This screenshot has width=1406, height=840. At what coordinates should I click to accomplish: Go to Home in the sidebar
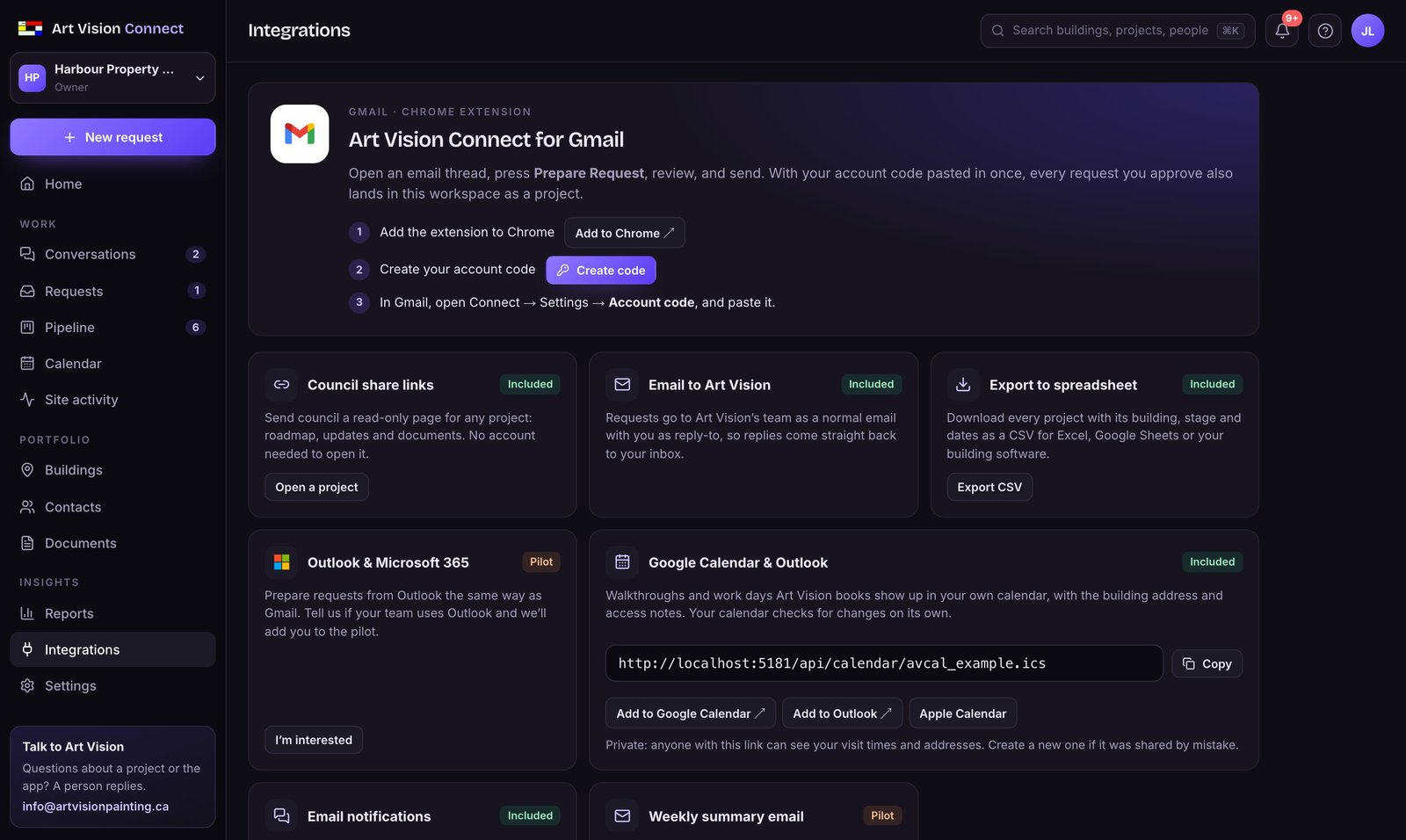click(112, 184)
